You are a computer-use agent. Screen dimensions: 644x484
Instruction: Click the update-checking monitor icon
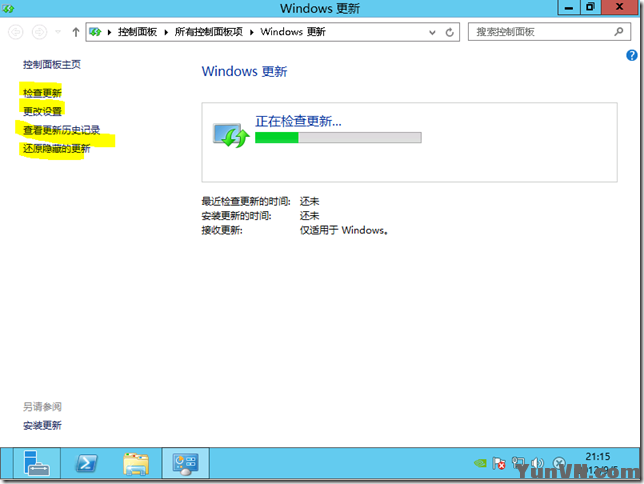231,135
